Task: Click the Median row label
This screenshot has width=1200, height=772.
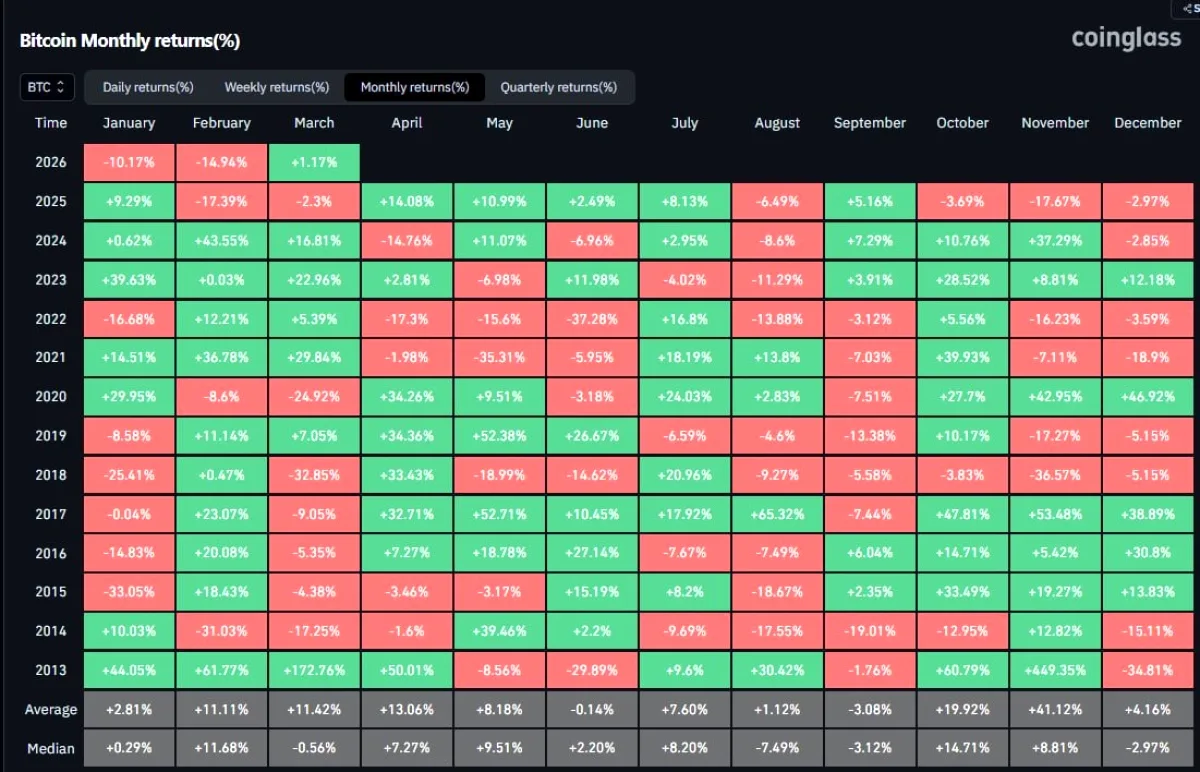Action: point(51,748)
